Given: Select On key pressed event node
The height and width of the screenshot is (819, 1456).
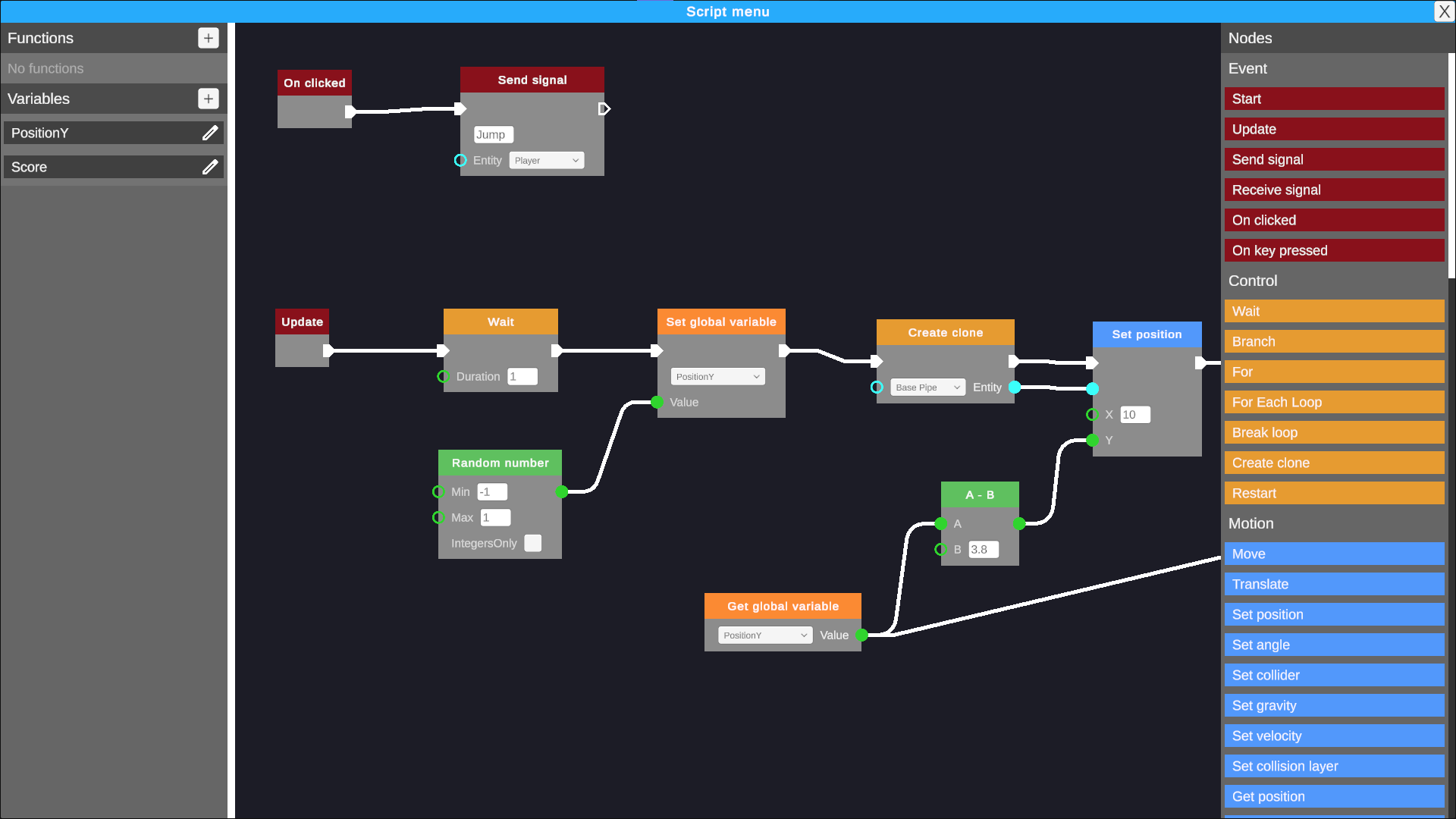Looking at the screenshot, I should (x=1334, y=251).
